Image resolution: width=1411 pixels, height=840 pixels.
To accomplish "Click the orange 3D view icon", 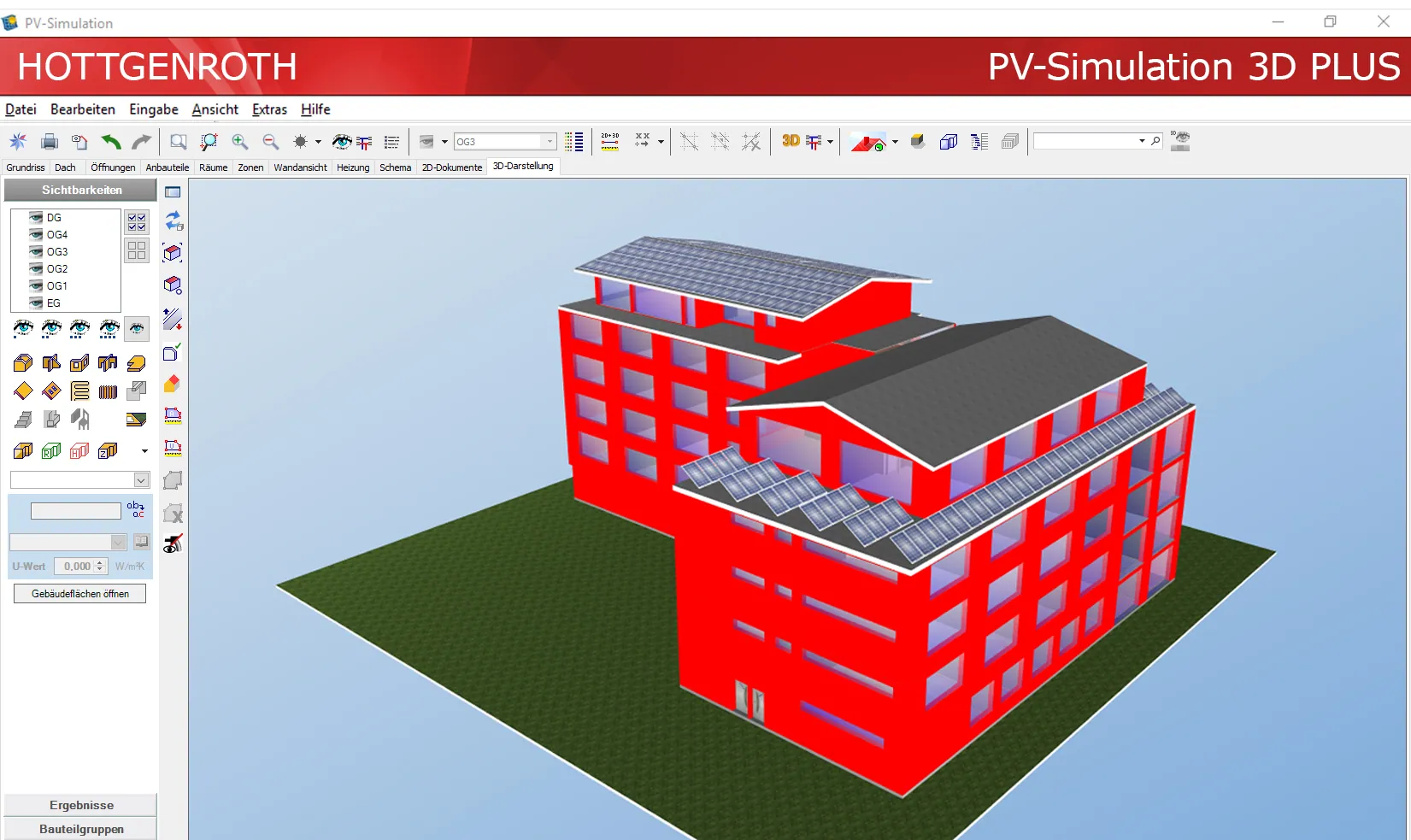I will [791, 141].
